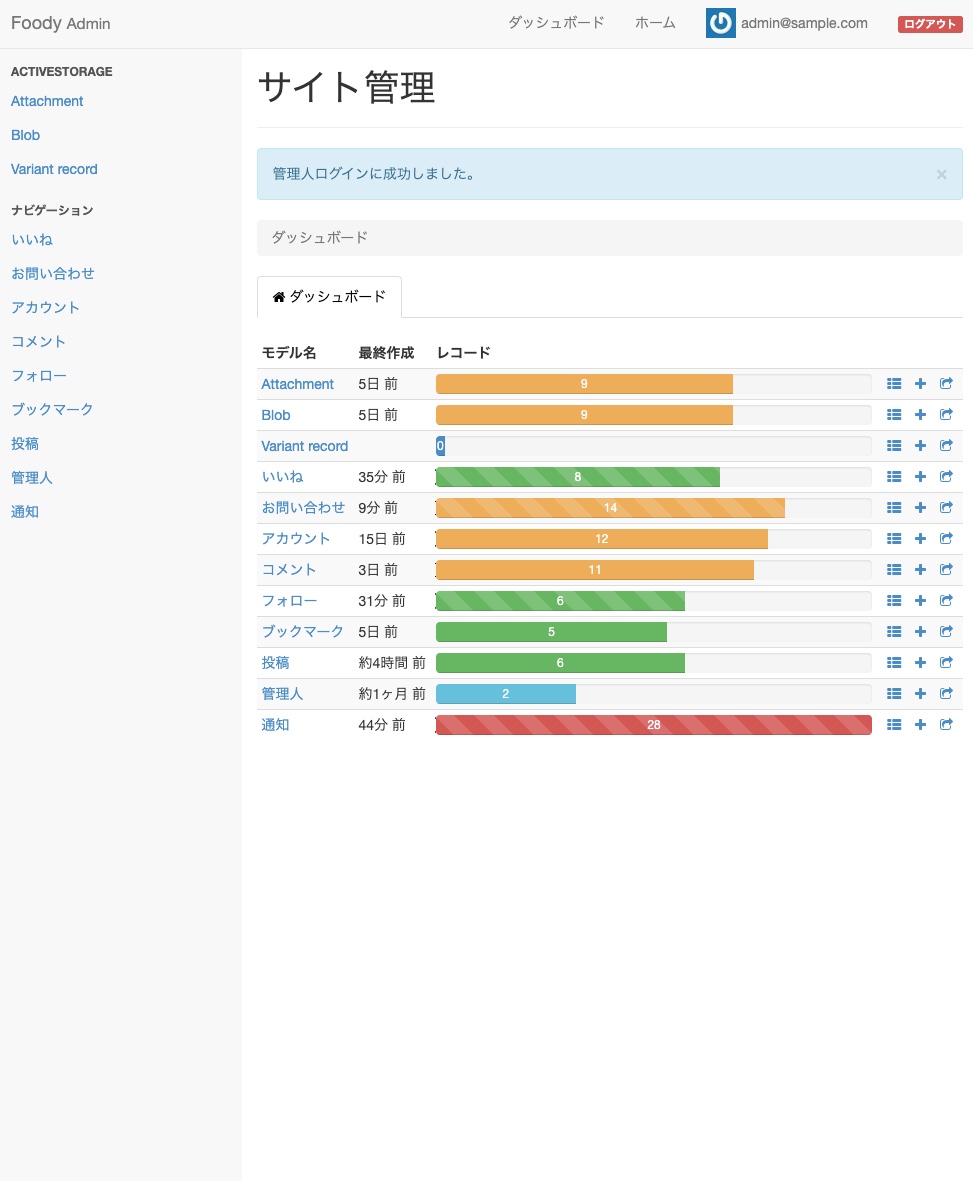The width and height of the screenshot is (973, 1181).
Task: Click 44分 前 in 通知 row
Action: (x=382, y=725)
